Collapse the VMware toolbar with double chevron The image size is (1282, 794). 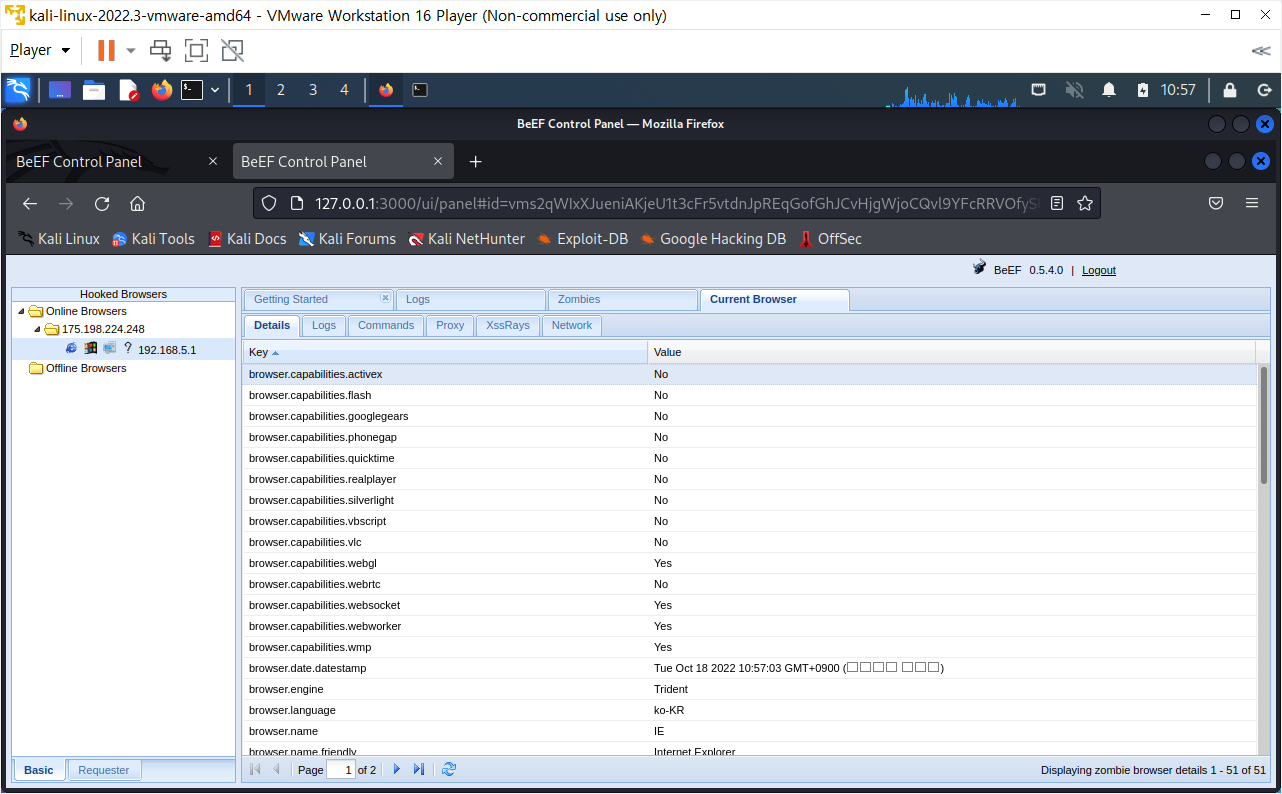point(1261,50)
